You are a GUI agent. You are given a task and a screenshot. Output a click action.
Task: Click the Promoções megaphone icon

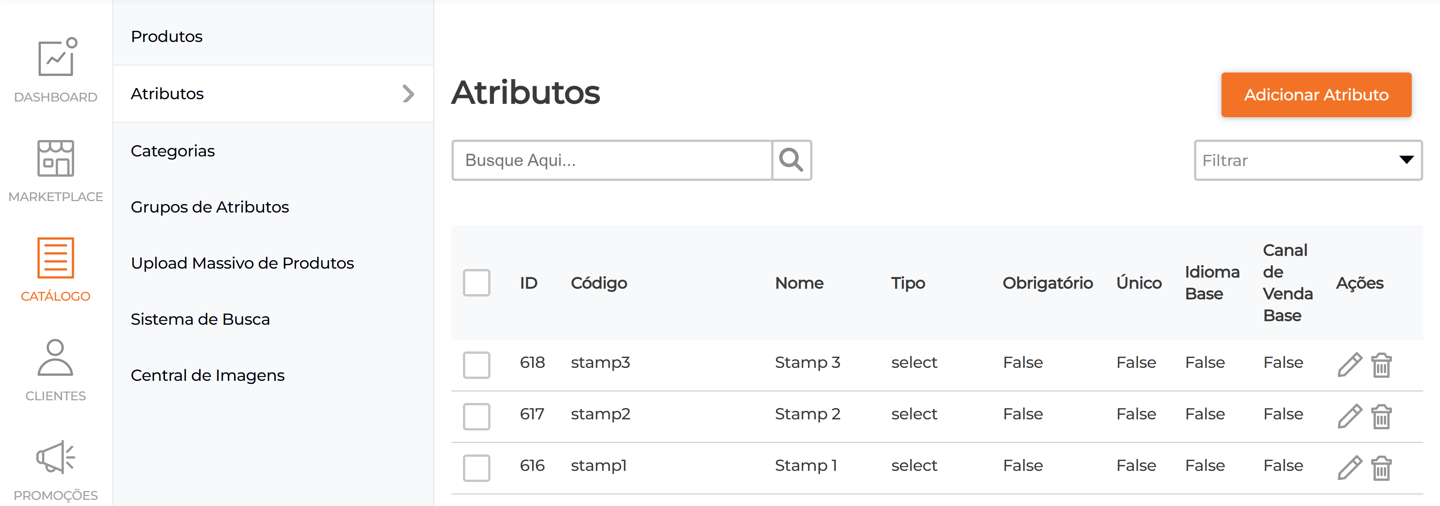click(x=56, y=458)
